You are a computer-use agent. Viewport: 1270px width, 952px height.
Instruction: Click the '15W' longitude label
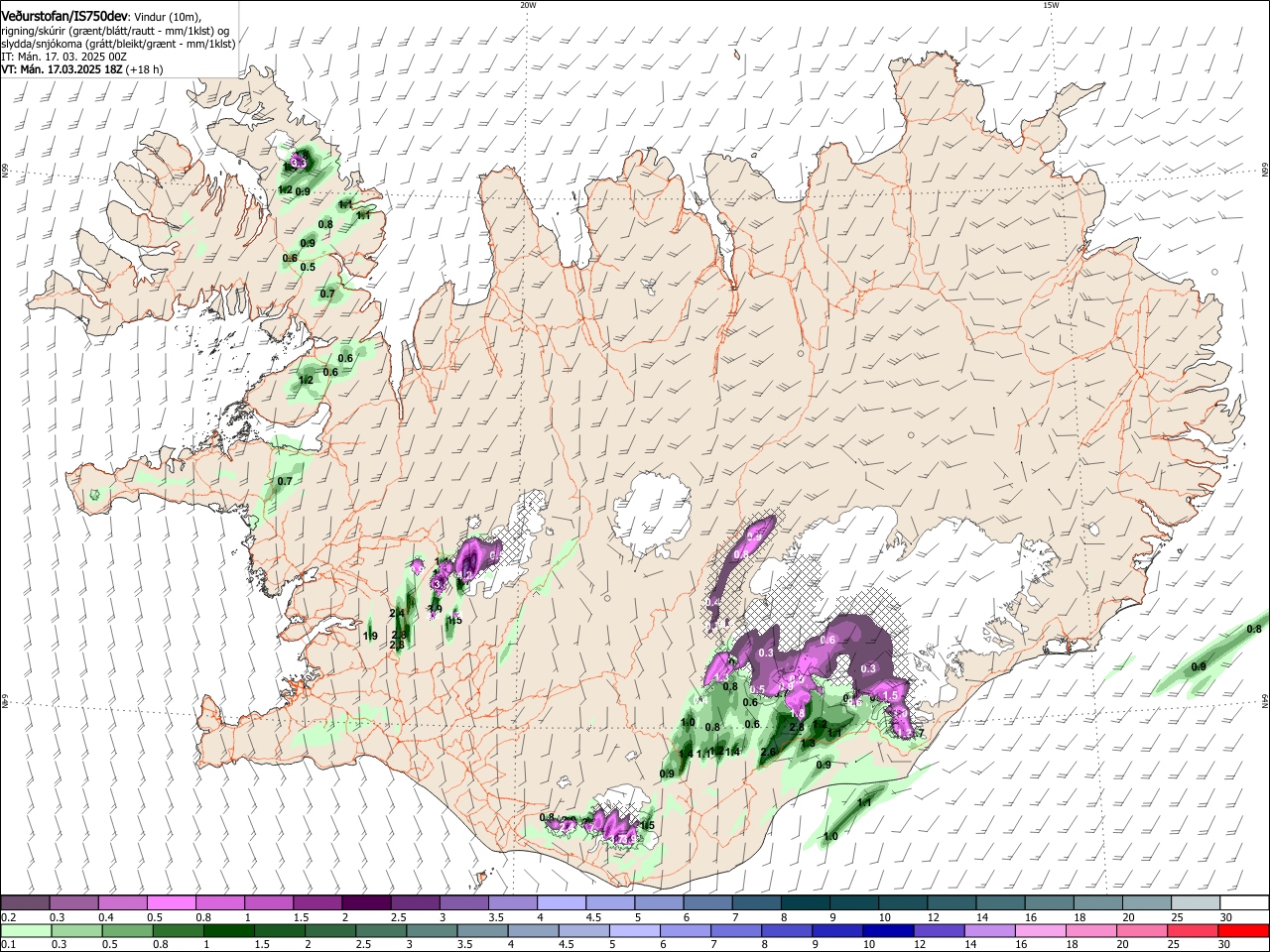point(1051,5)
